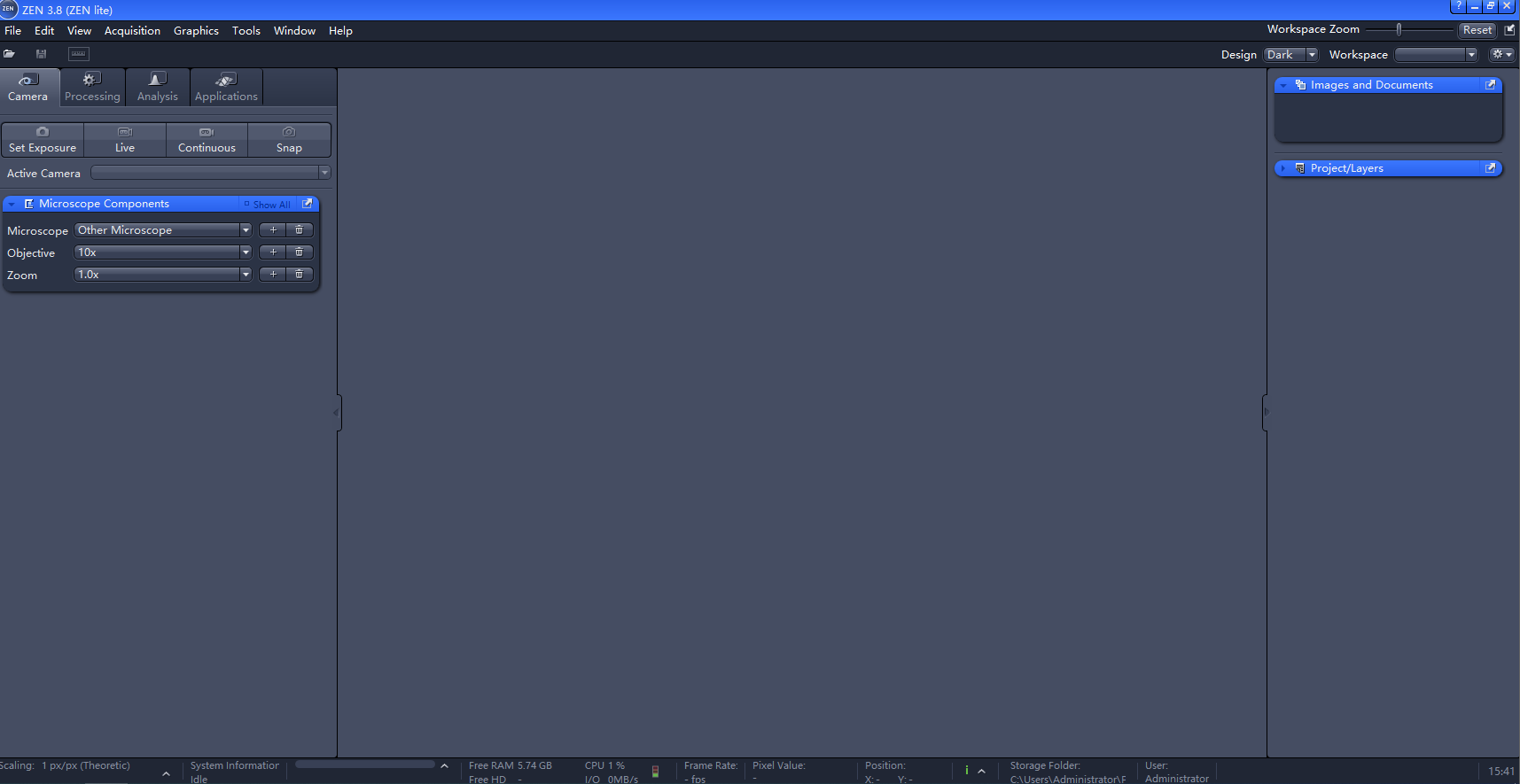Add a new Microscope entry
The width and height of the screenshot is (1520, 784).
pyautogui.click(x=273, y=230)
